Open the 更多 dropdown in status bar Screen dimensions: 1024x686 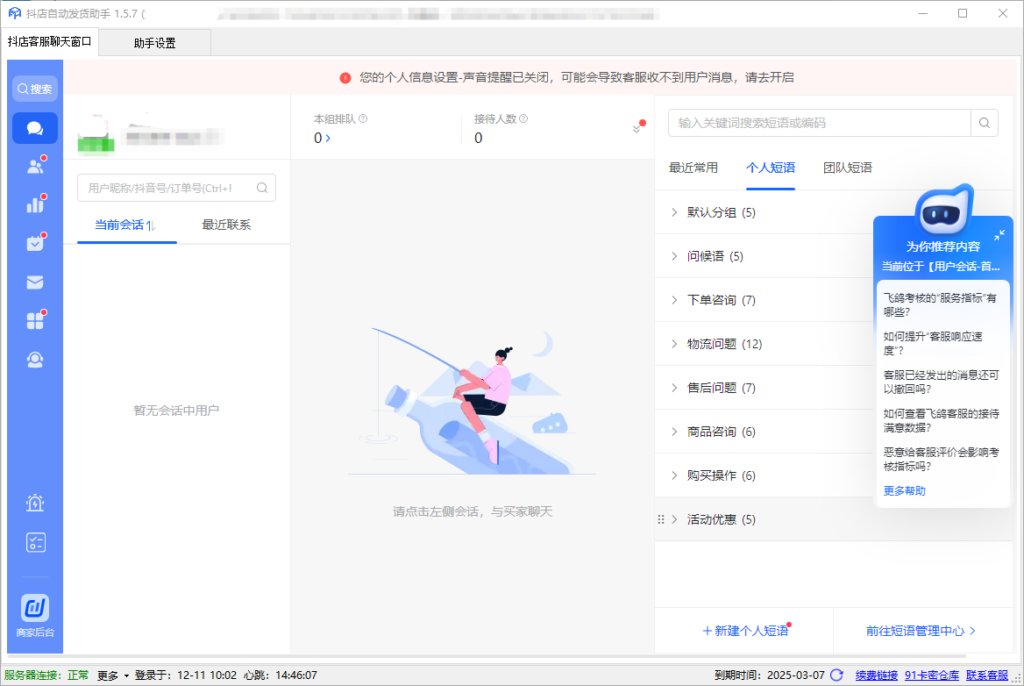tap(113, 676)
